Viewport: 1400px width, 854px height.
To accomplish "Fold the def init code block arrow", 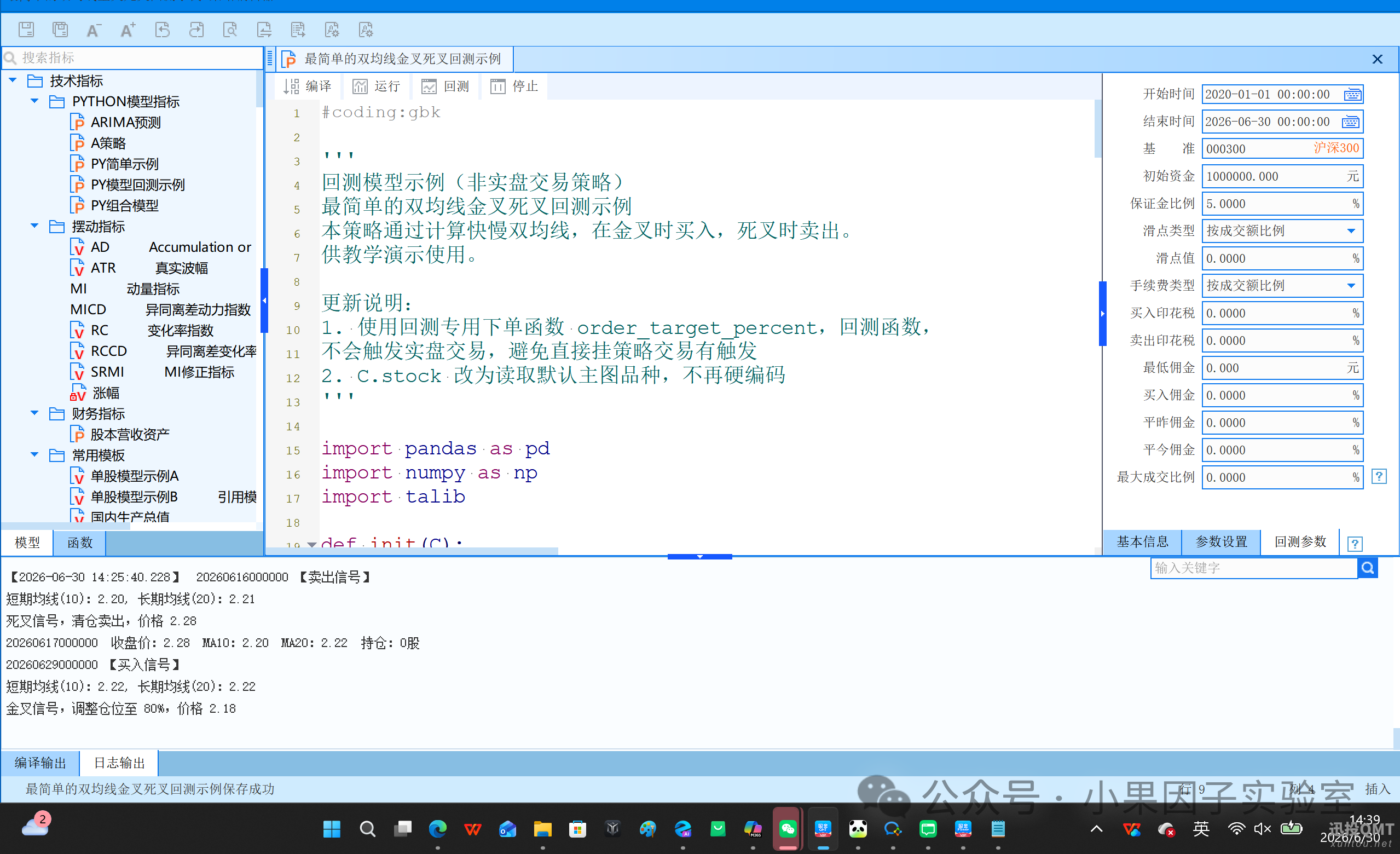I will click(x=311, y=544).
